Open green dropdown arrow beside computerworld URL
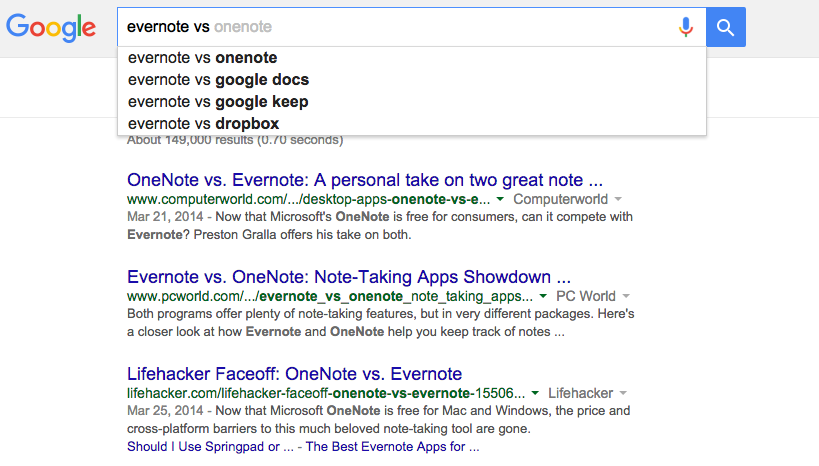The image size is (819, 466). (x=500, y=199)
